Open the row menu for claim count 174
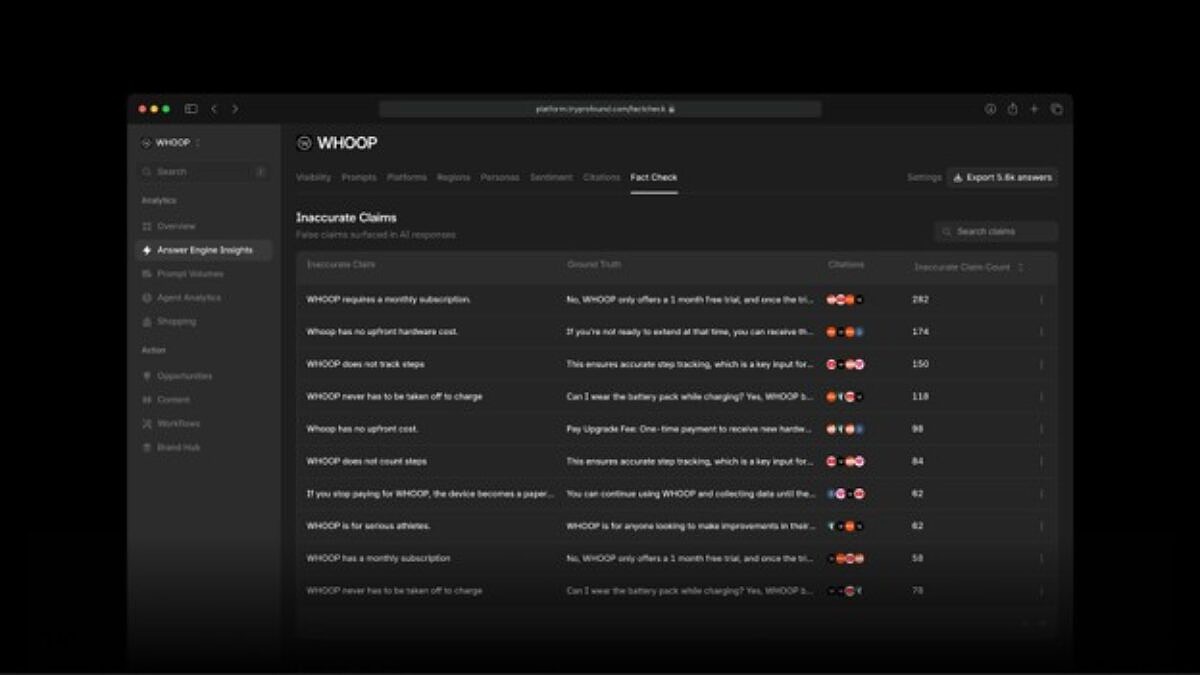The height and width of the screenshot is (675, 1200). click(x=1040, y=332)
